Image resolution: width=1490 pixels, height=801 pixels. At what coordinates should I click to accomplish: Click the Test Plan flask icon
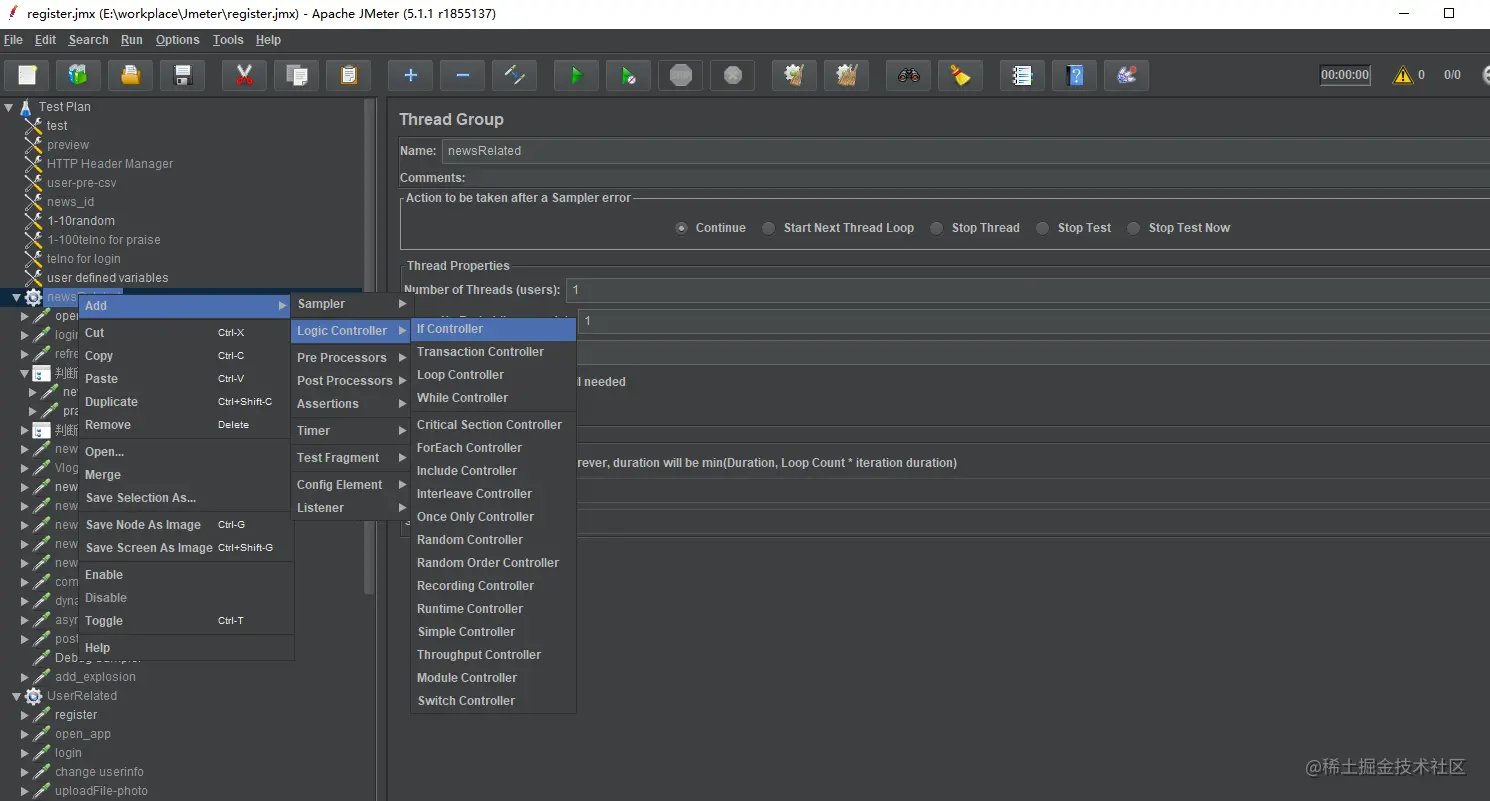tap(26, 107)
